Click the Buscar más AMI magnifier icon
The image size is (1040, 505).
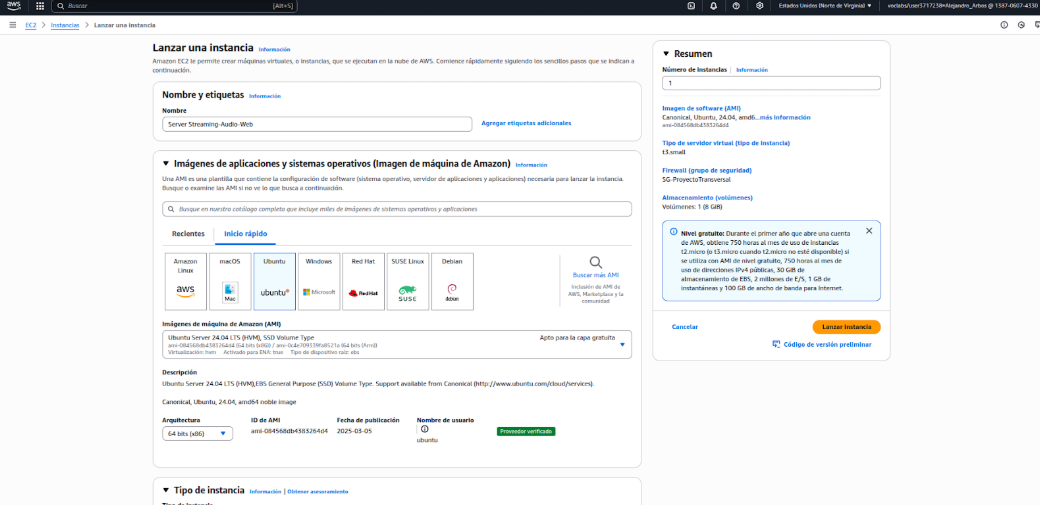click(595, 263)
